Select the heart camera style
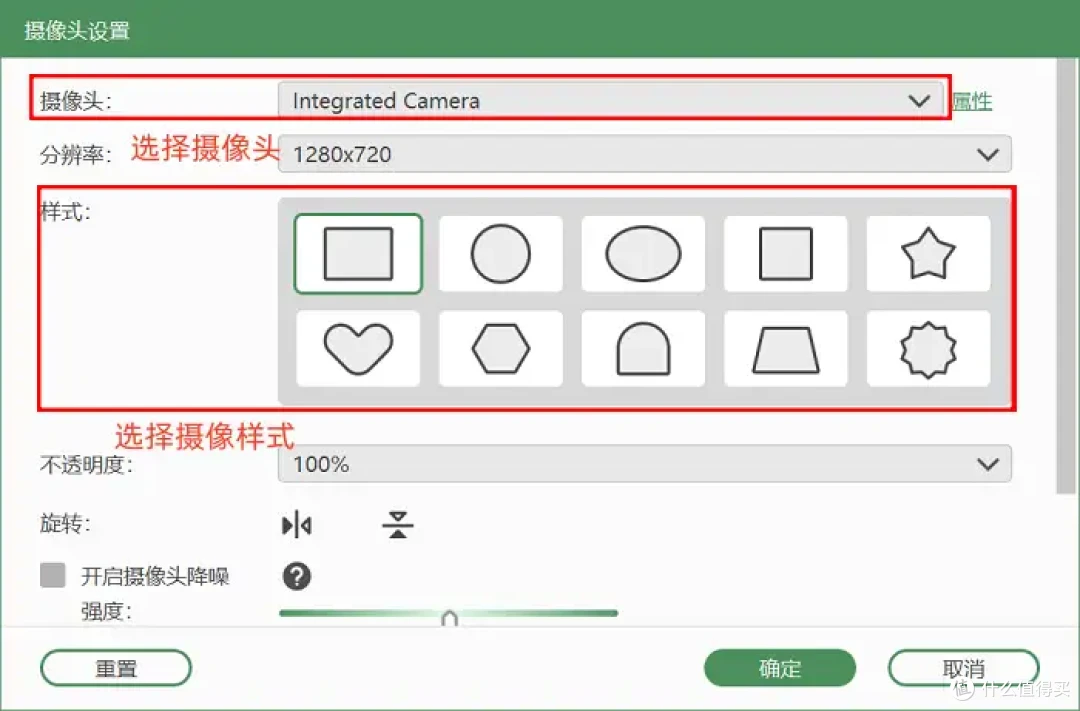Screen dimensions: 1080x711 pyautogui.click(x=357, y=349)
